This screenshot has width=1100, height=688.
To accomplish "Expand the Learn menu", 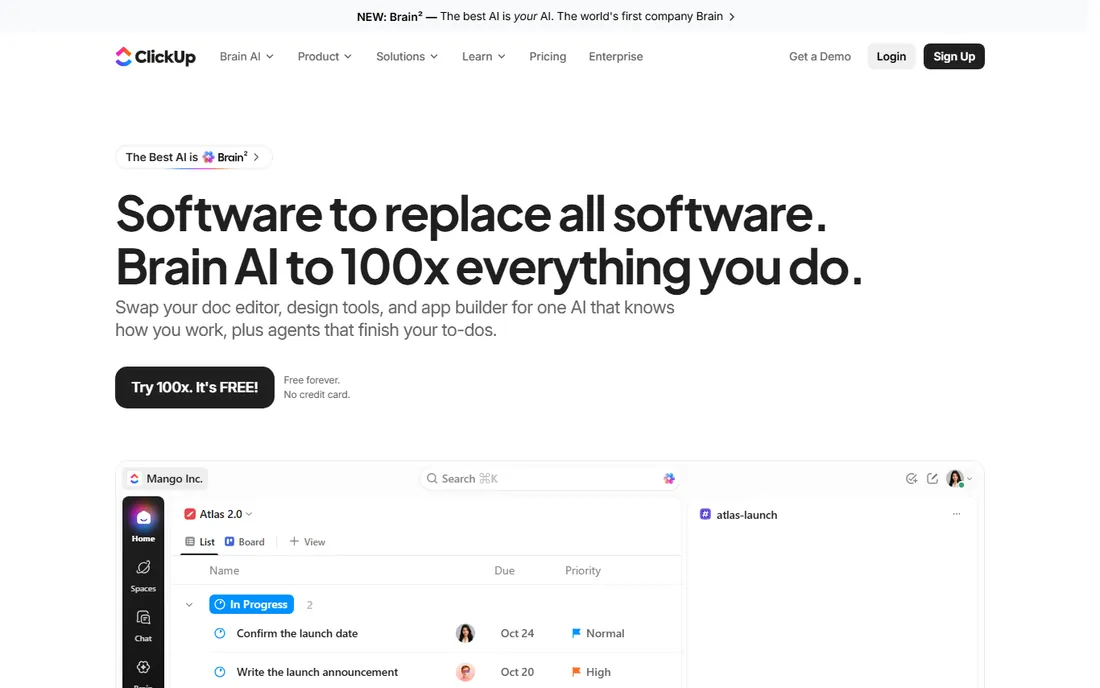I will (483, 56).
